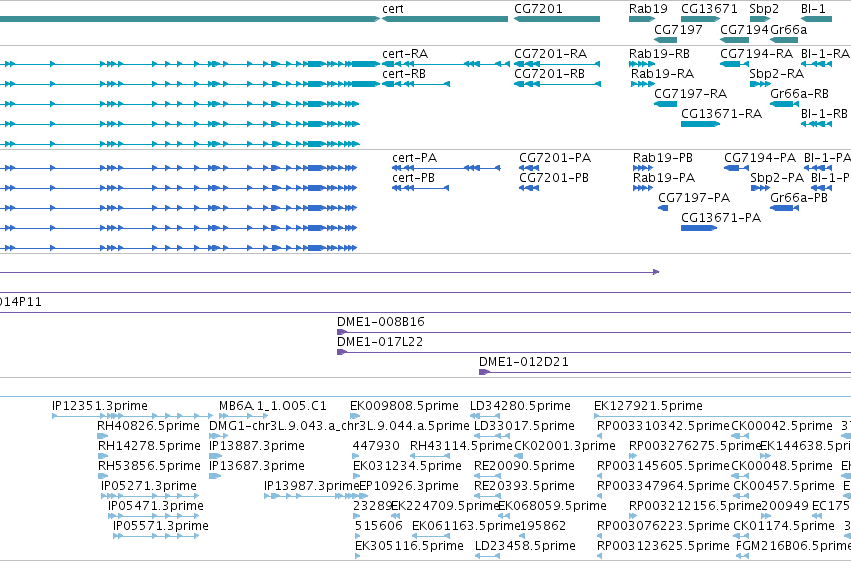Click the Rab19-RB transcript
The height and width of the screenshot is (561, 851).
(x=642, y=64)
